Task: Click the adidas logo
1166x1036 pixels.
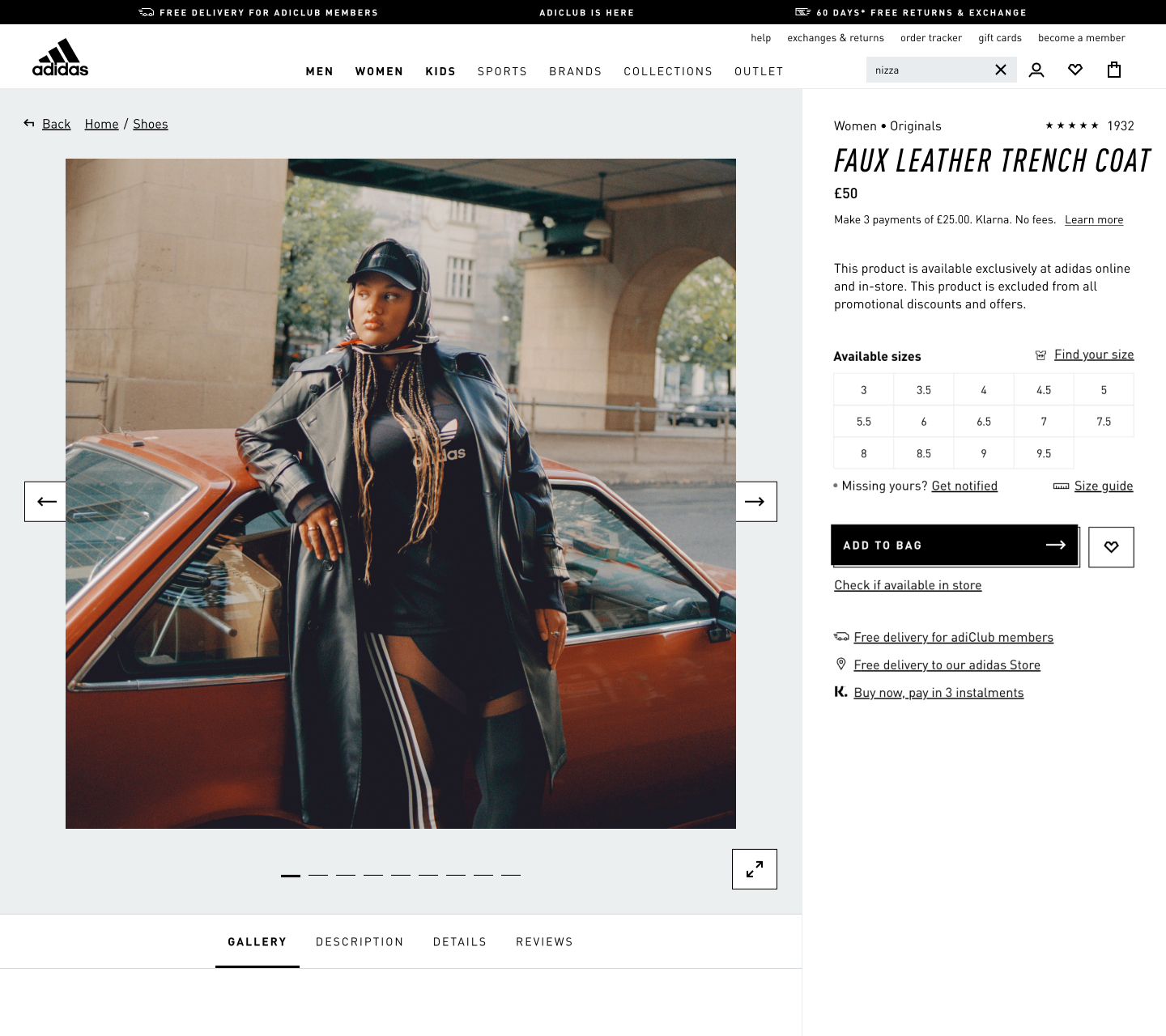Action: [61, 57]
